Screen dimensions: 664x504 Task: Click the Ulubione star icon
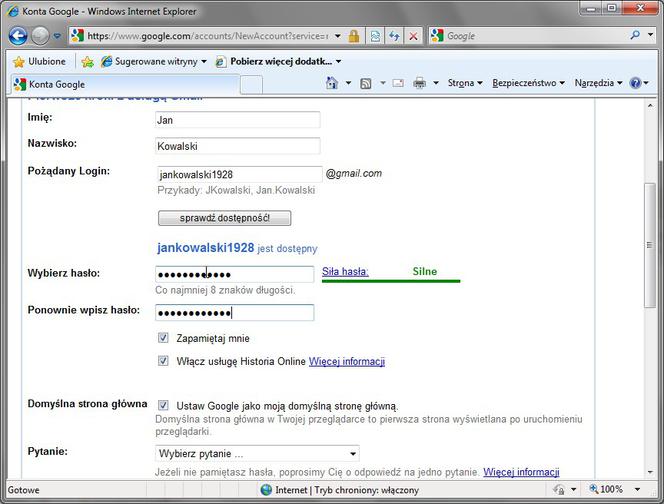tap(19, 62)
